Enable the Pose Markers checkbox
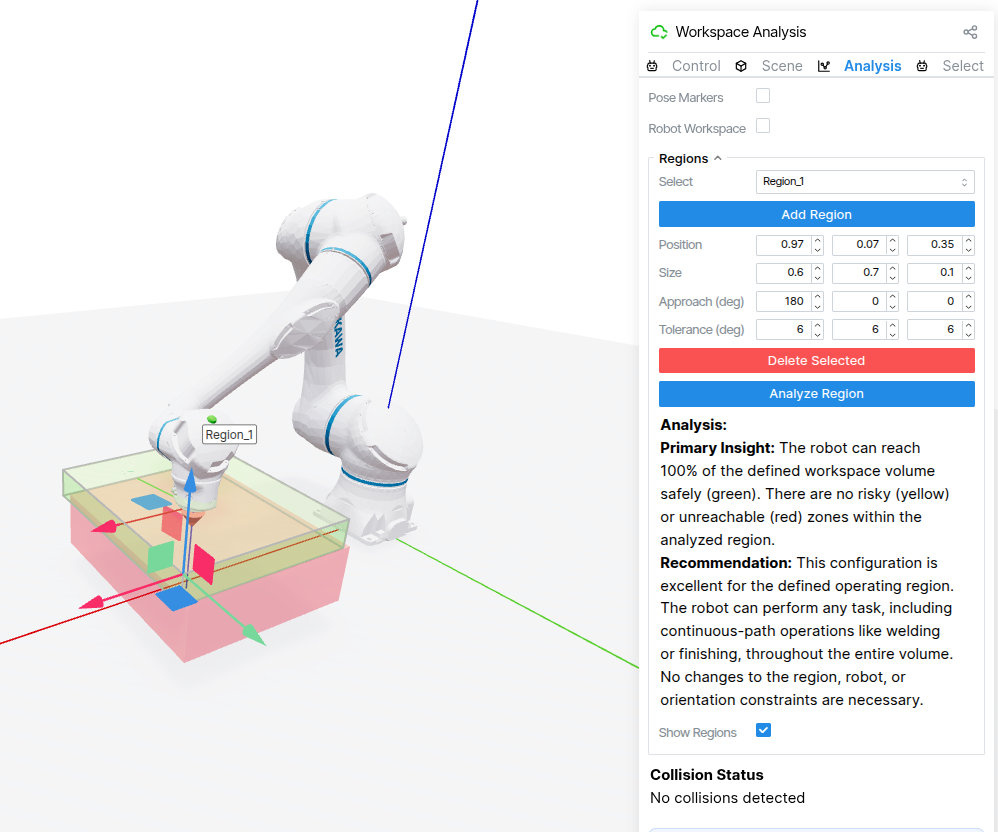This screenshot has height=832, width=998. click(763, 97)
